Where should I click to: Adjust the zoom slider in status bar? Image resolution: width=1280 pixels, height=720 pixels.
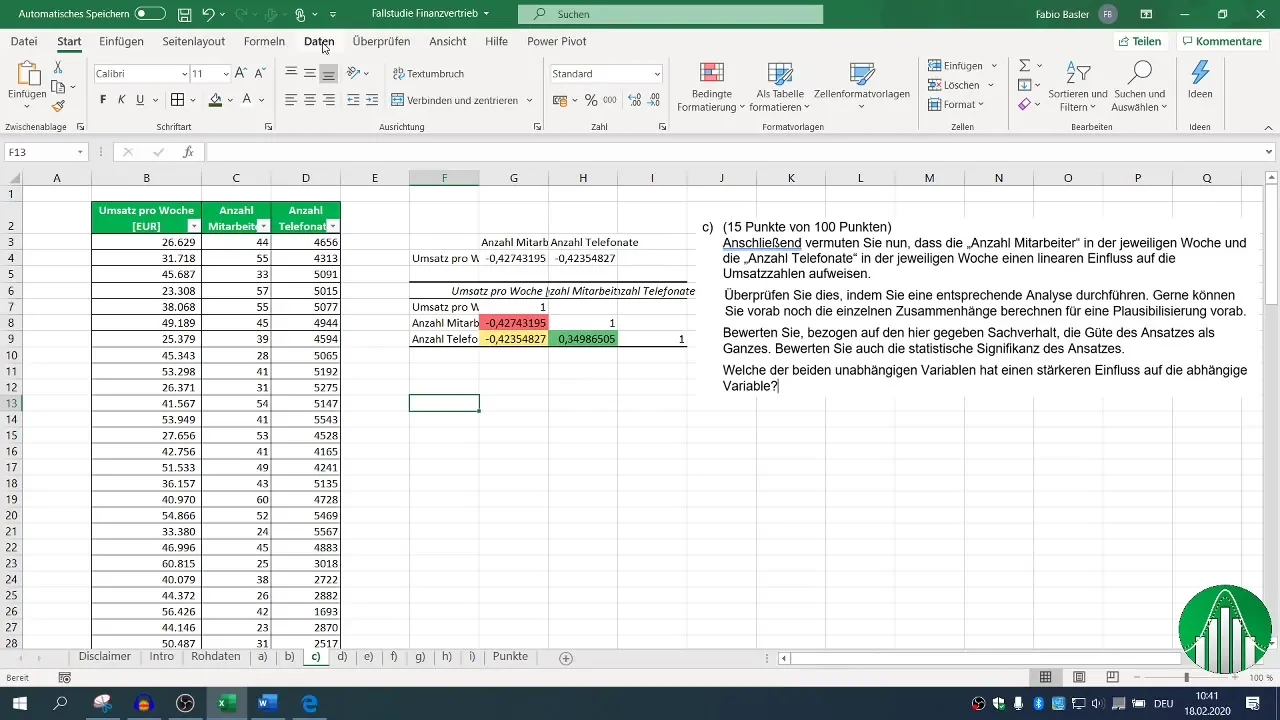[x=1186, y=677]
